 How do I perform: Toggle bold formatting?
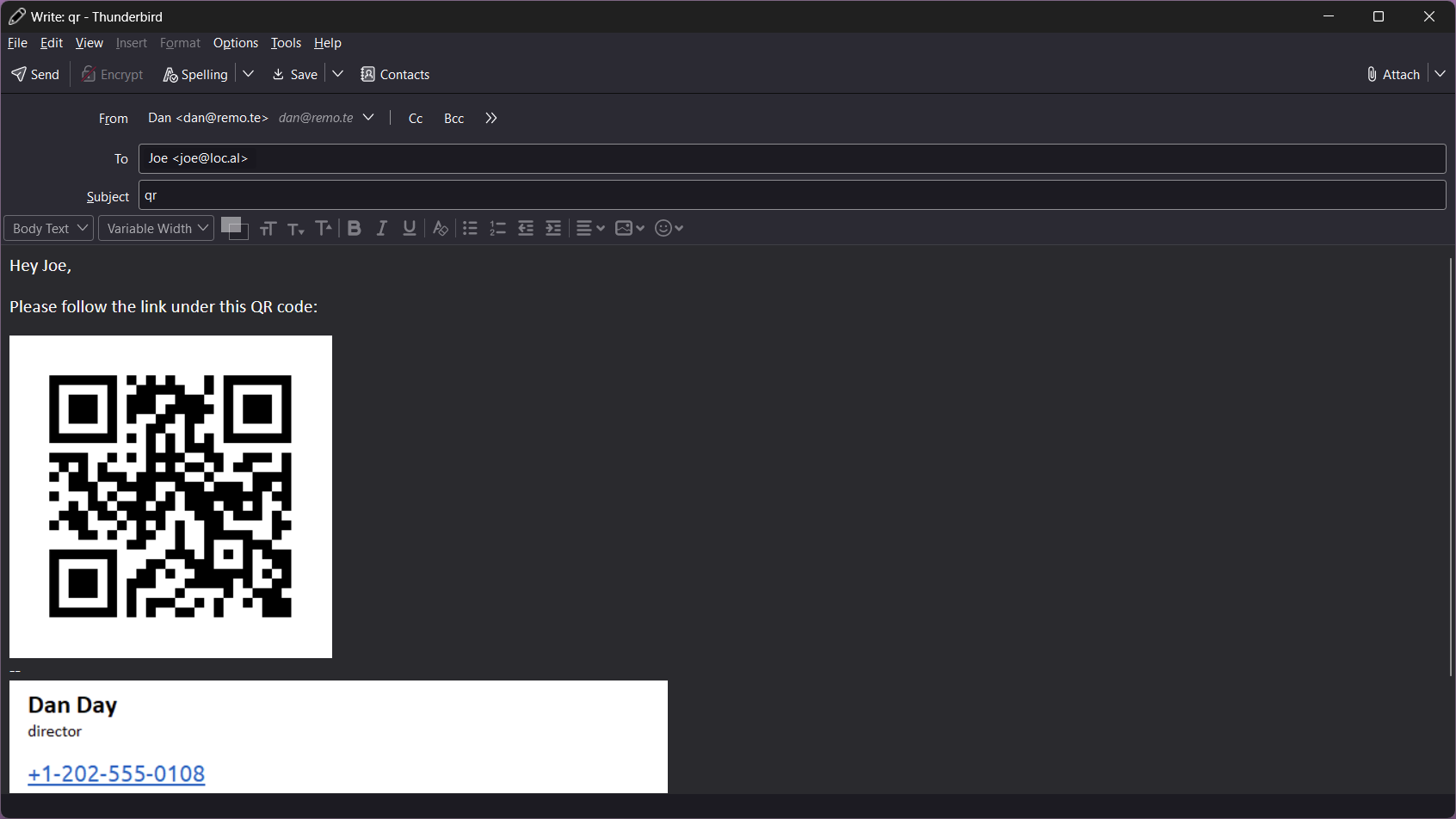click(355, 228)
